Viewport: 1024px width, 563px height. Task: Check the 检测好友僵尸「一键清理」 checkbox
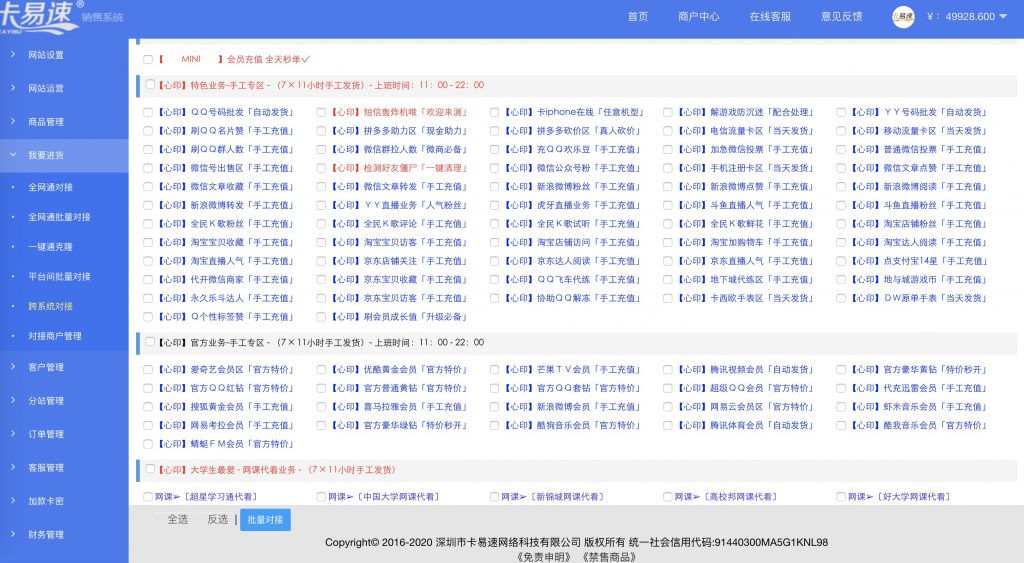[x=321, y=169]
